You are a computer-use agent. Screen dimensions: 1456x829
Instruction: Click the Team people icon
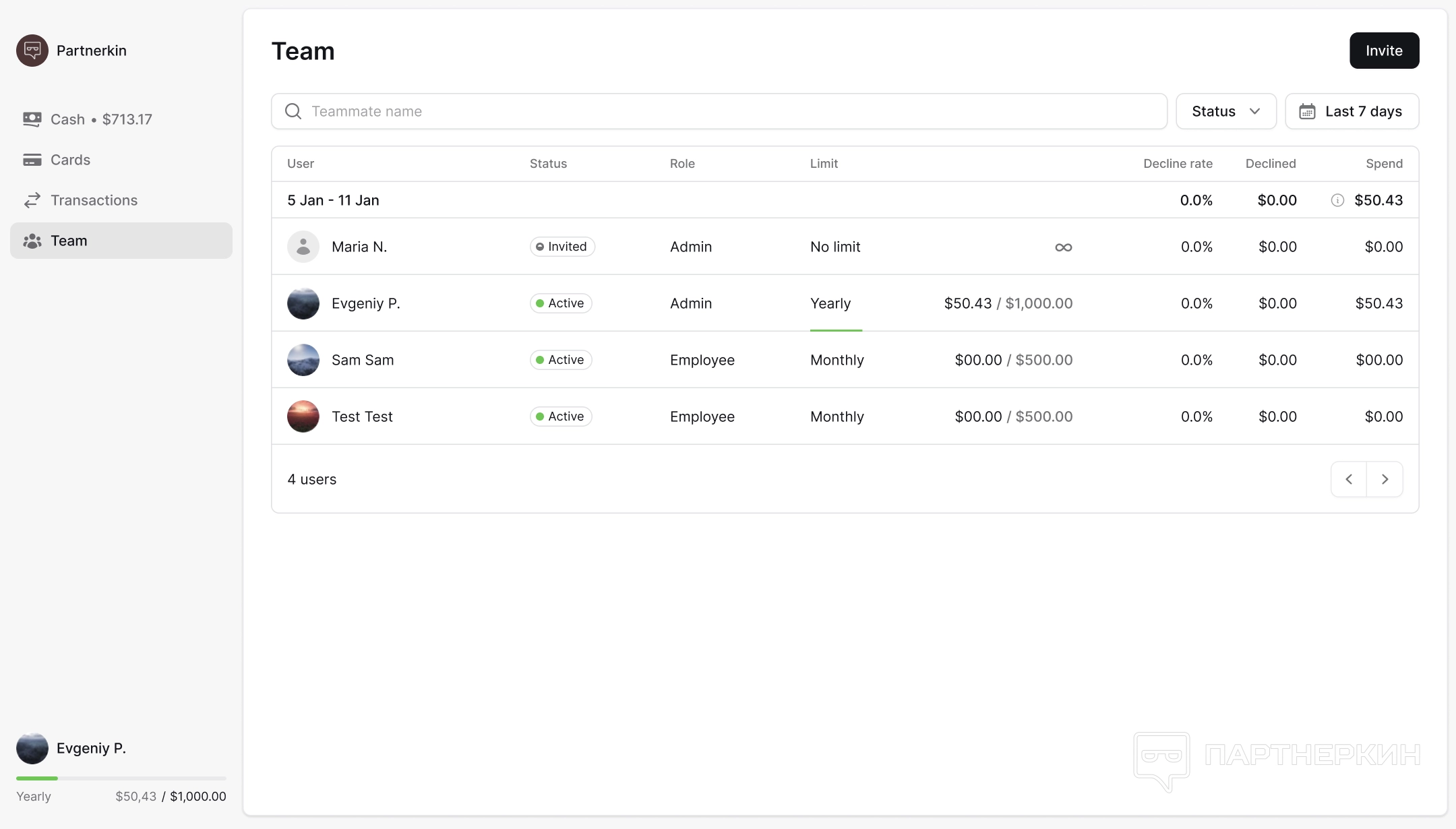click(32, 241)
